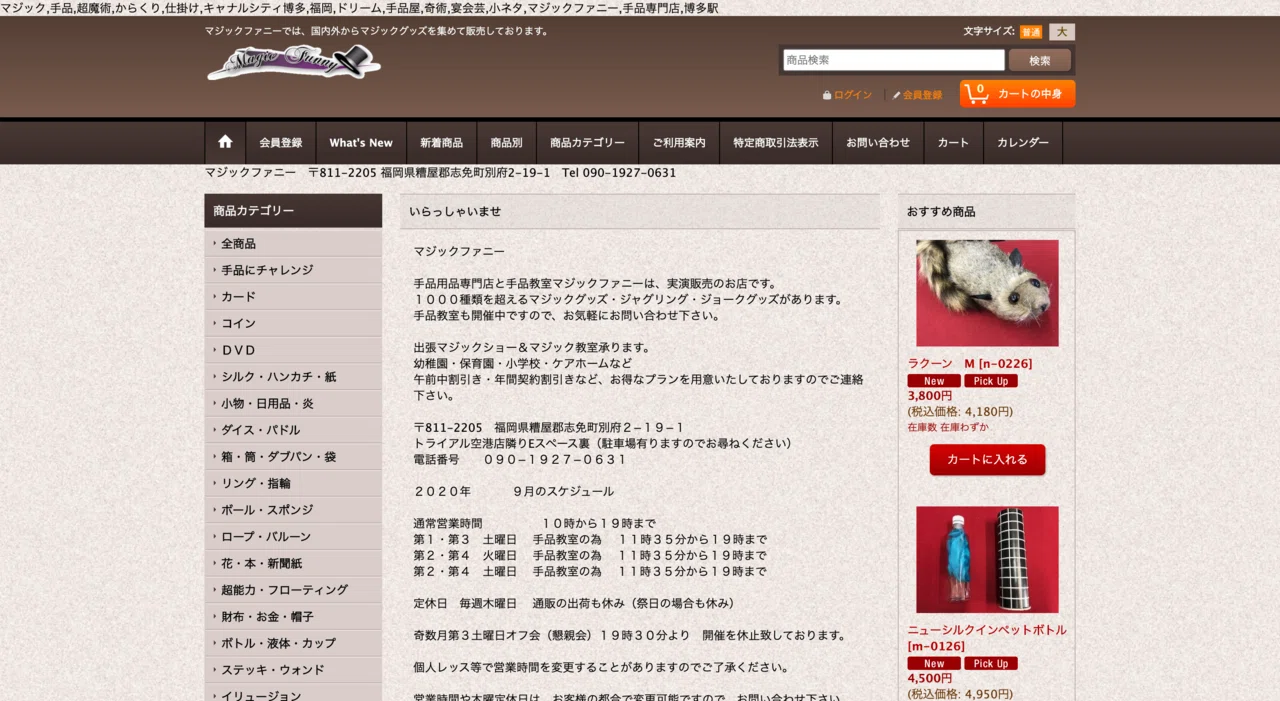Open ご利用案内 menu item
The image size is (1280, 701).
pos(679,143)
